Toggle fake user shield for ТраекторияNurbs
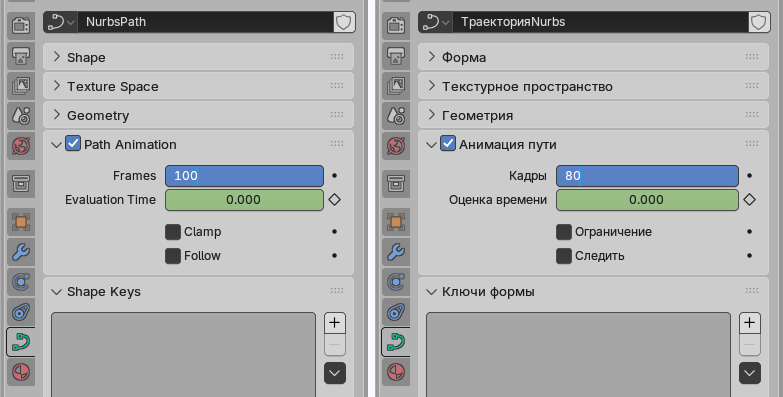Viewport: 783px width, 397px height. point(759,22)
